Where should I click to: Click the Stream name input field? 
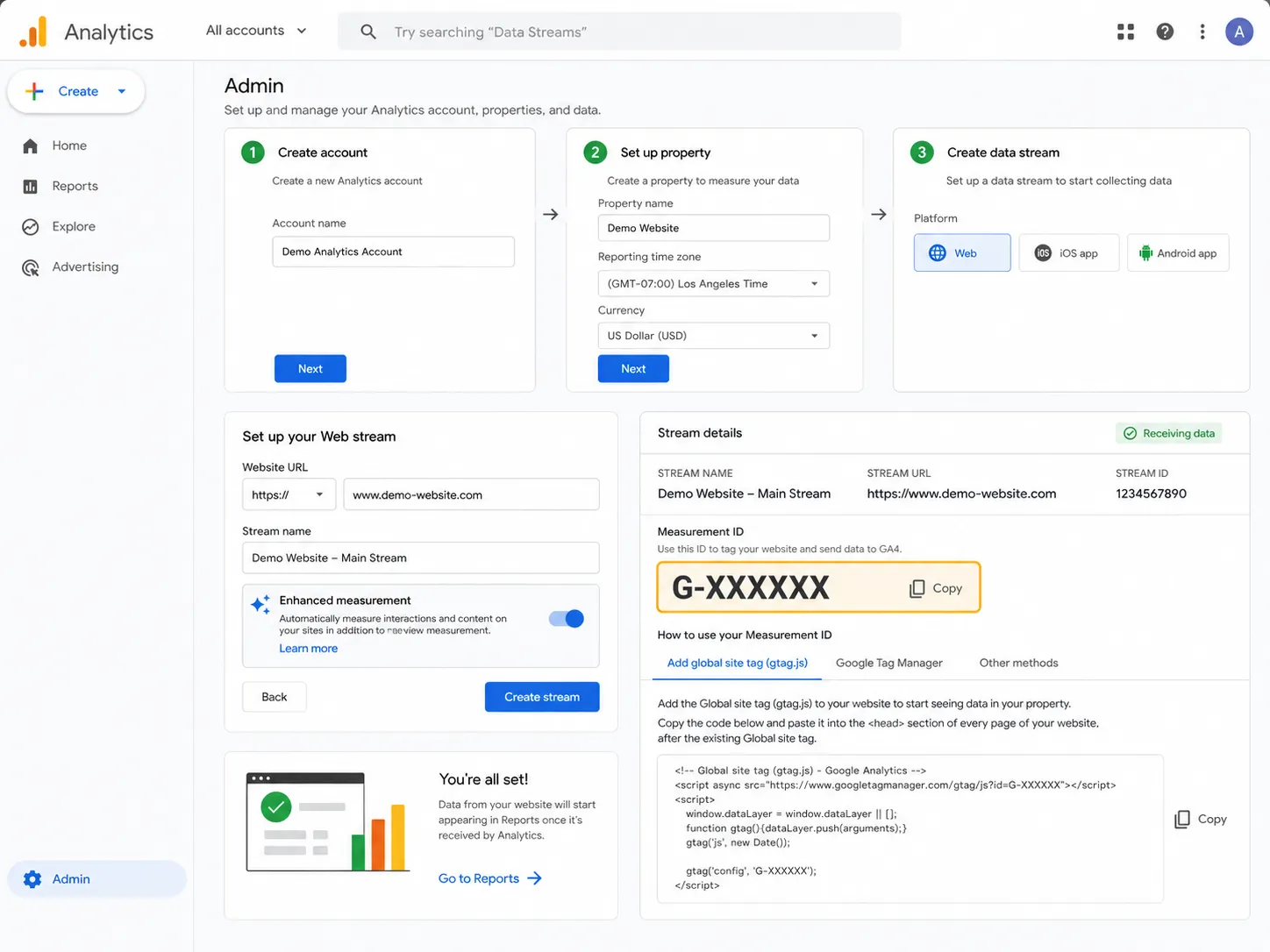pos(420,558)
